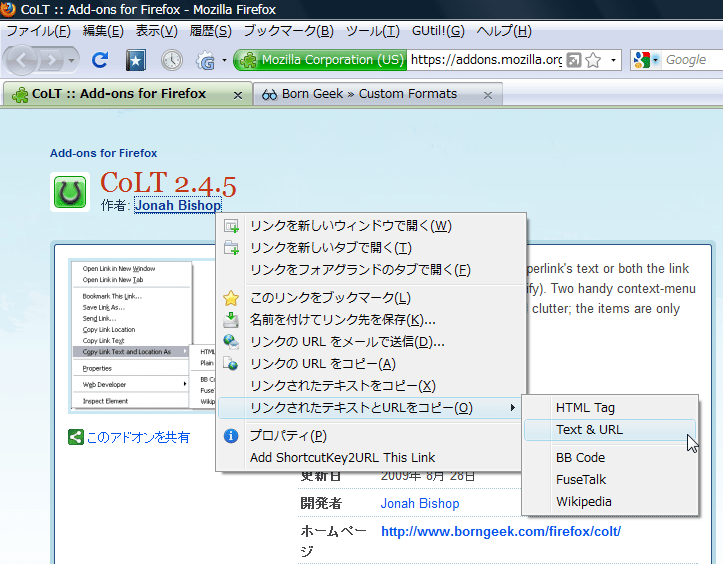723x564 pixels.
Task: Click the new-window icon in context menu
Action: pyautogui.click(x=231, y=226)
